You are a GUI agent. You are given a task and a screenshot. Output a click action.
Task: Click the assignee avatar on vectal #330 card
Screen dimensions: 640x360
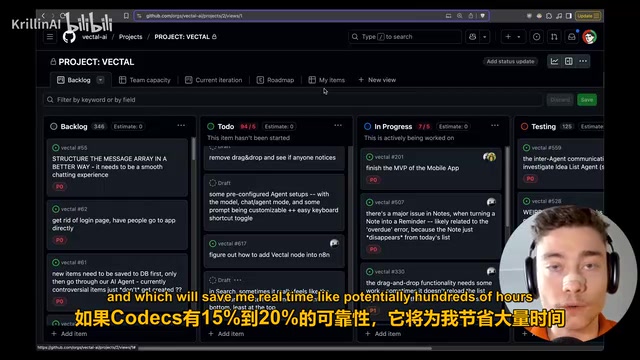tap(491, 271)
